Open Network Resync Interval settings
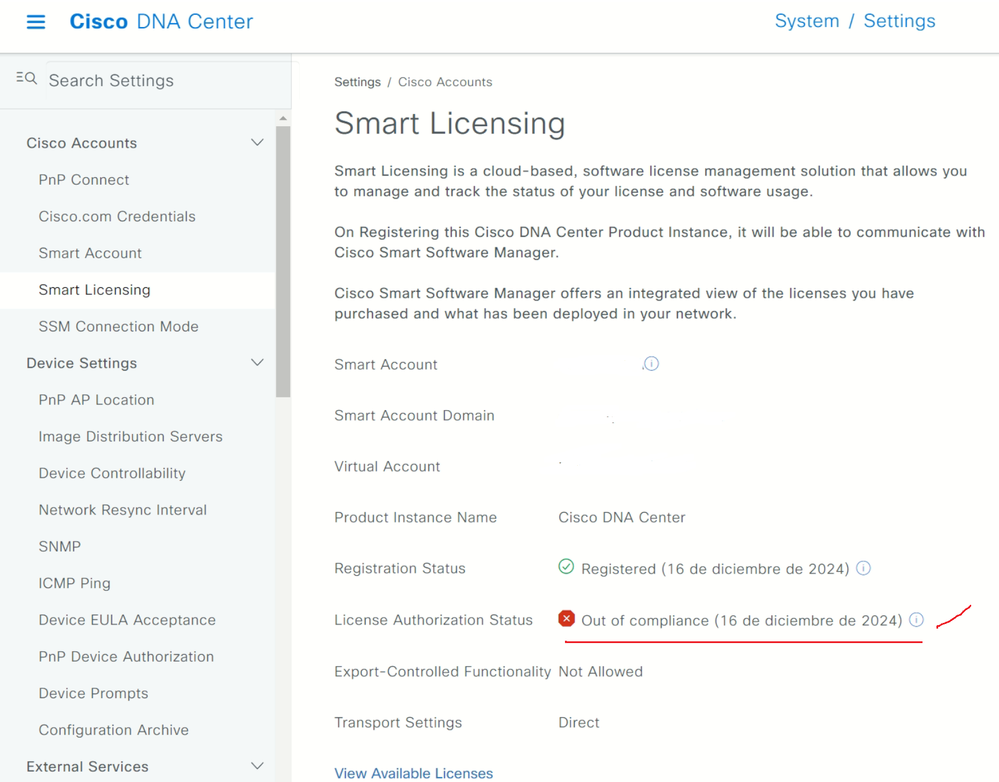Screen dimensions: 999x782 122,510
